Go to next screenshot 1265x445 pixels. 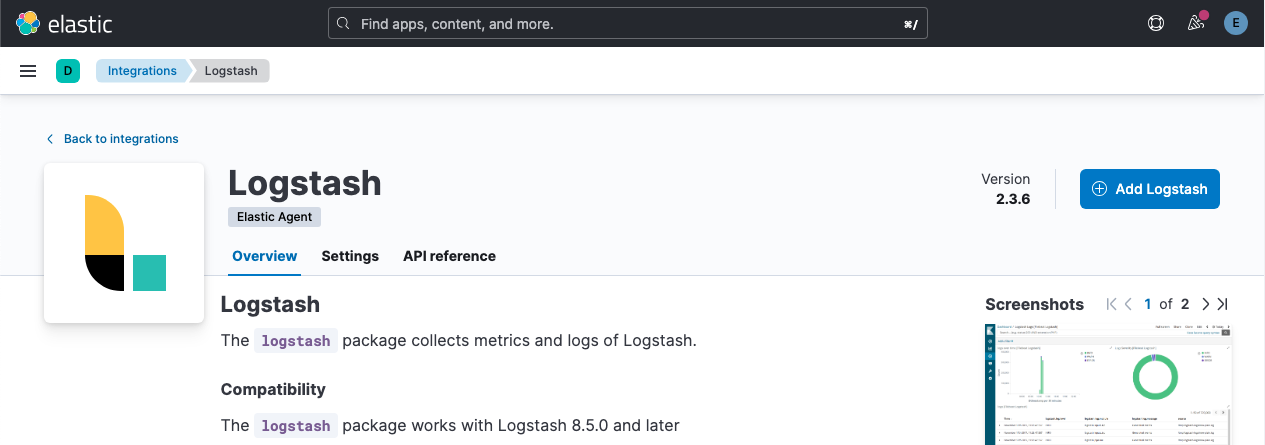pos(1205,304)
